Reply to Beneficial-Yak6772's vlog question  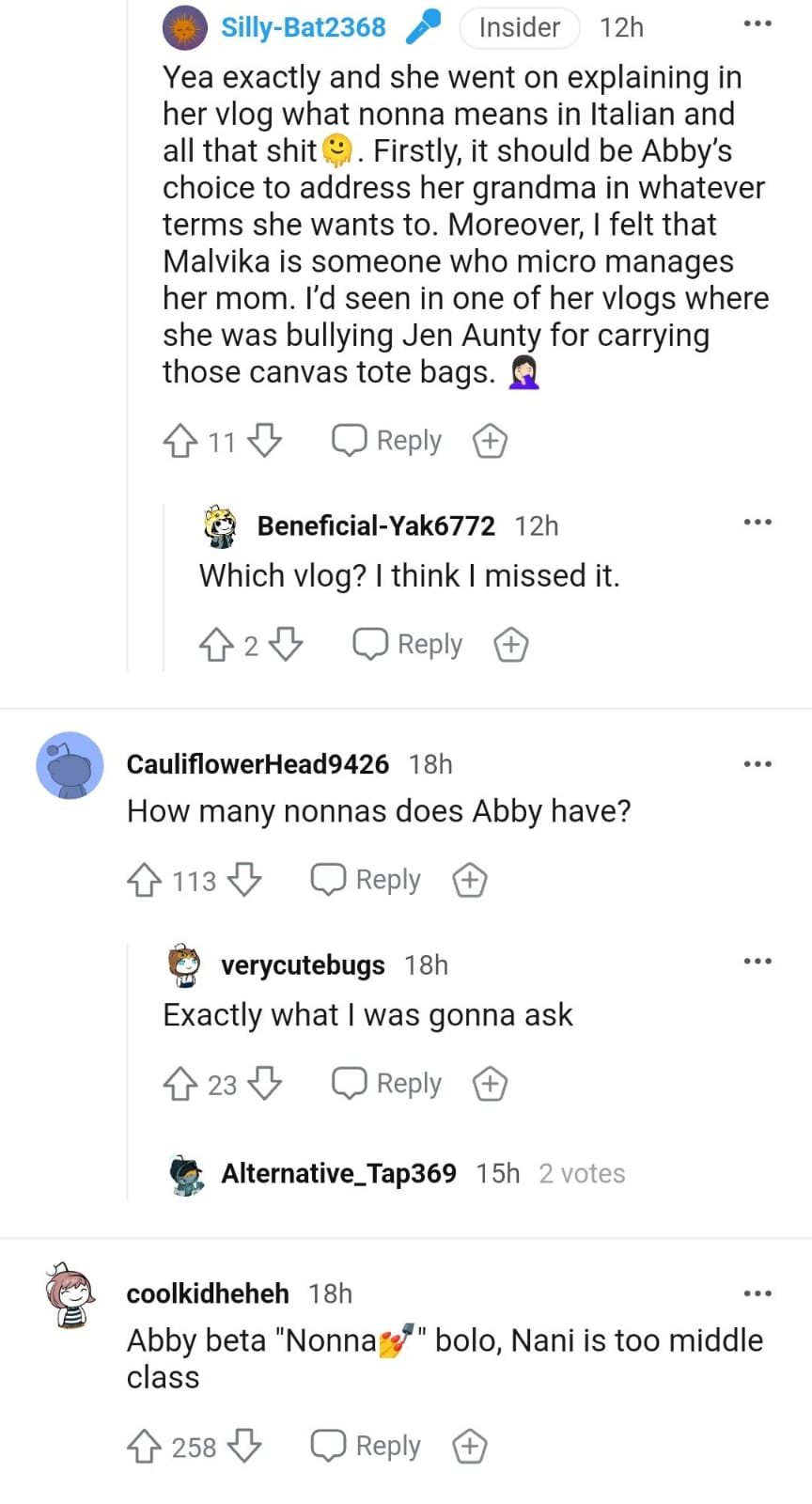click(408, 645)
